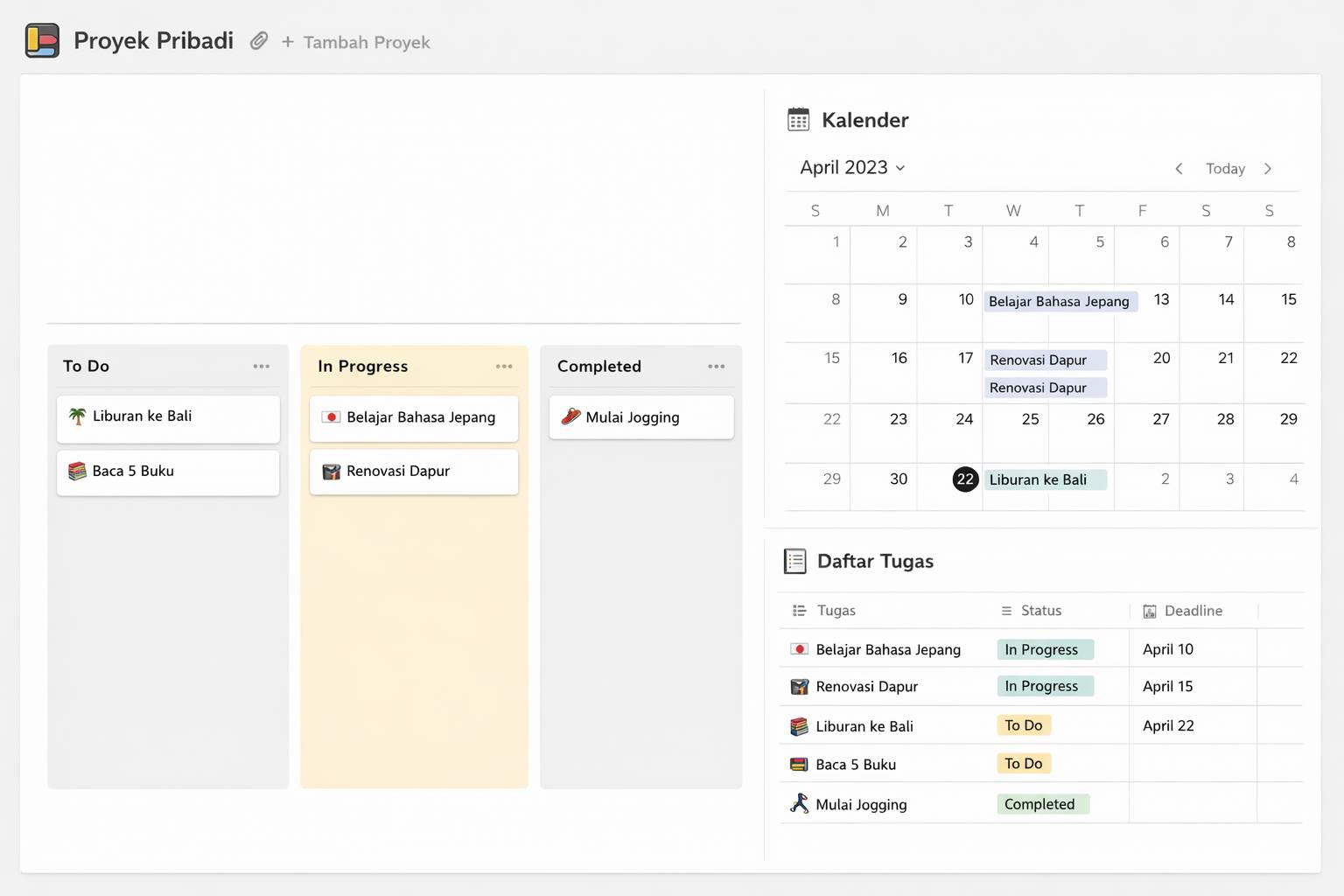Image resolution: width=1344 pixels, height=896 pixels.
Task: Open the To Do column options menu
Action: 261,367
